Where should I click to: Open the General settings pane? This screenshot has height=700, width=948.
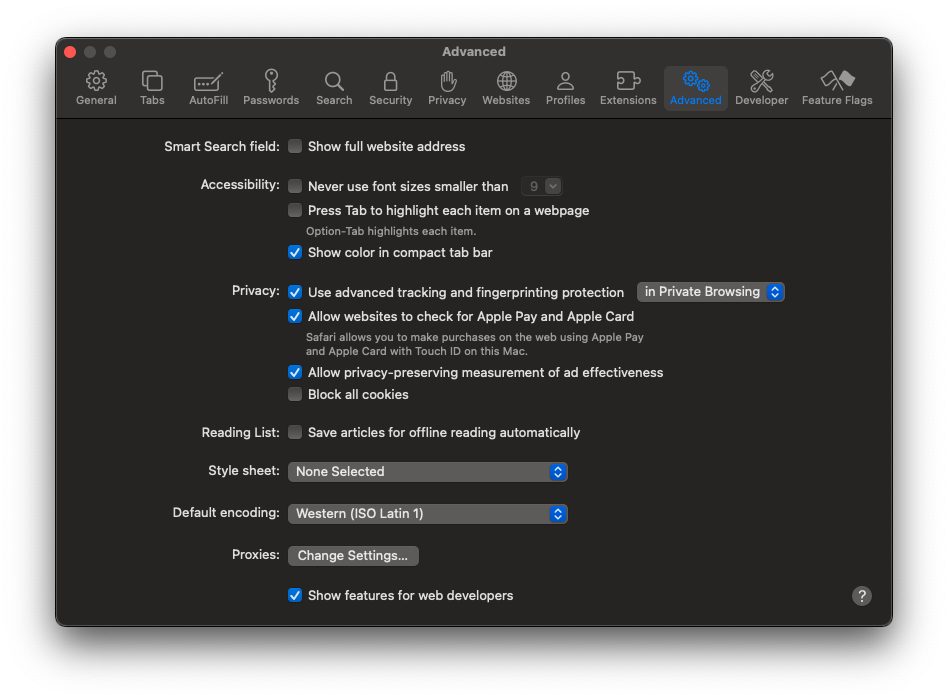(96, 88)
